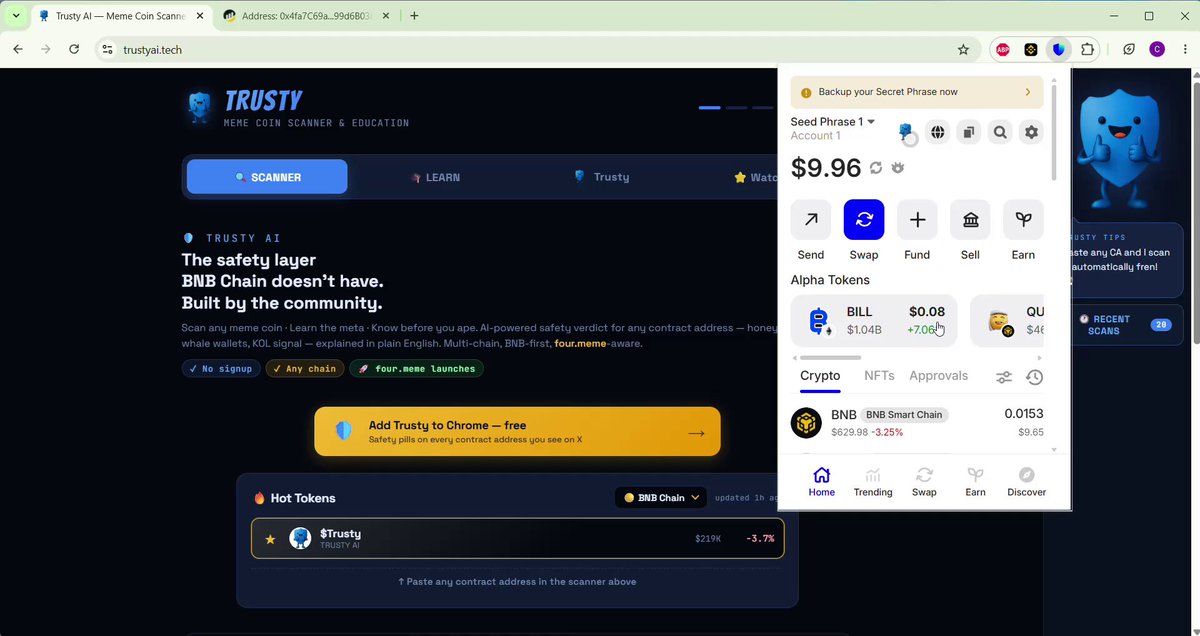Click the Earn sprout button under balance
Screen dimensions: 1200x636
pos(1023,219)
